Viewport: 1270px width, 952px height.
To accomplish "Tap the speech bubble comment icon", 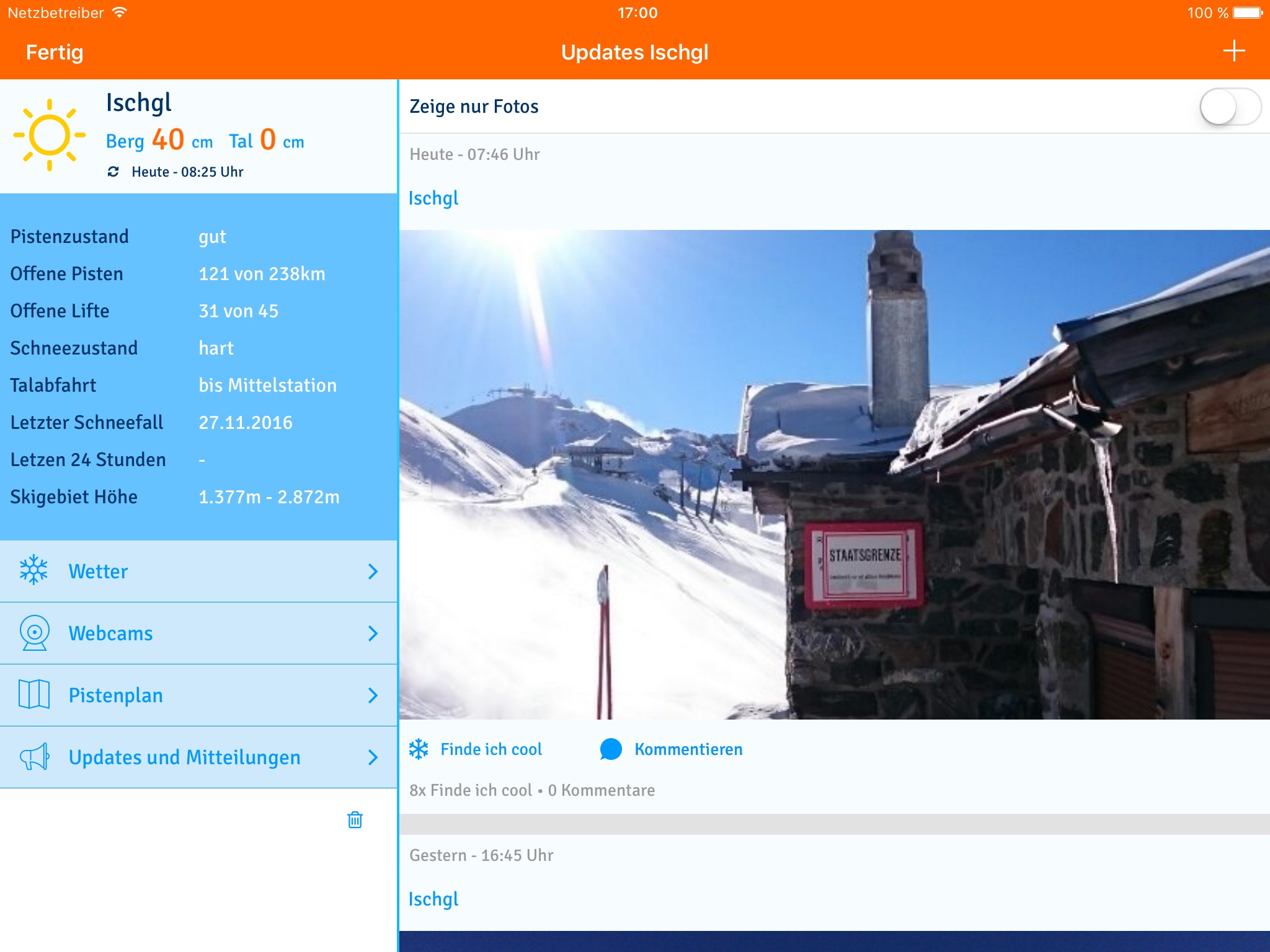I will point(611,749).
